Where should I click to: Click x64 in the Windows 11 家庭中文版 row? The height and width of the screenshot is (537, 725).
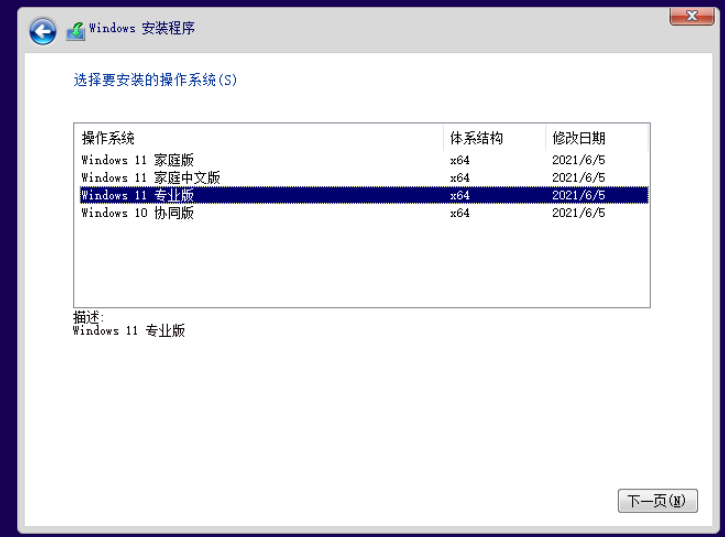click(460, 178)
